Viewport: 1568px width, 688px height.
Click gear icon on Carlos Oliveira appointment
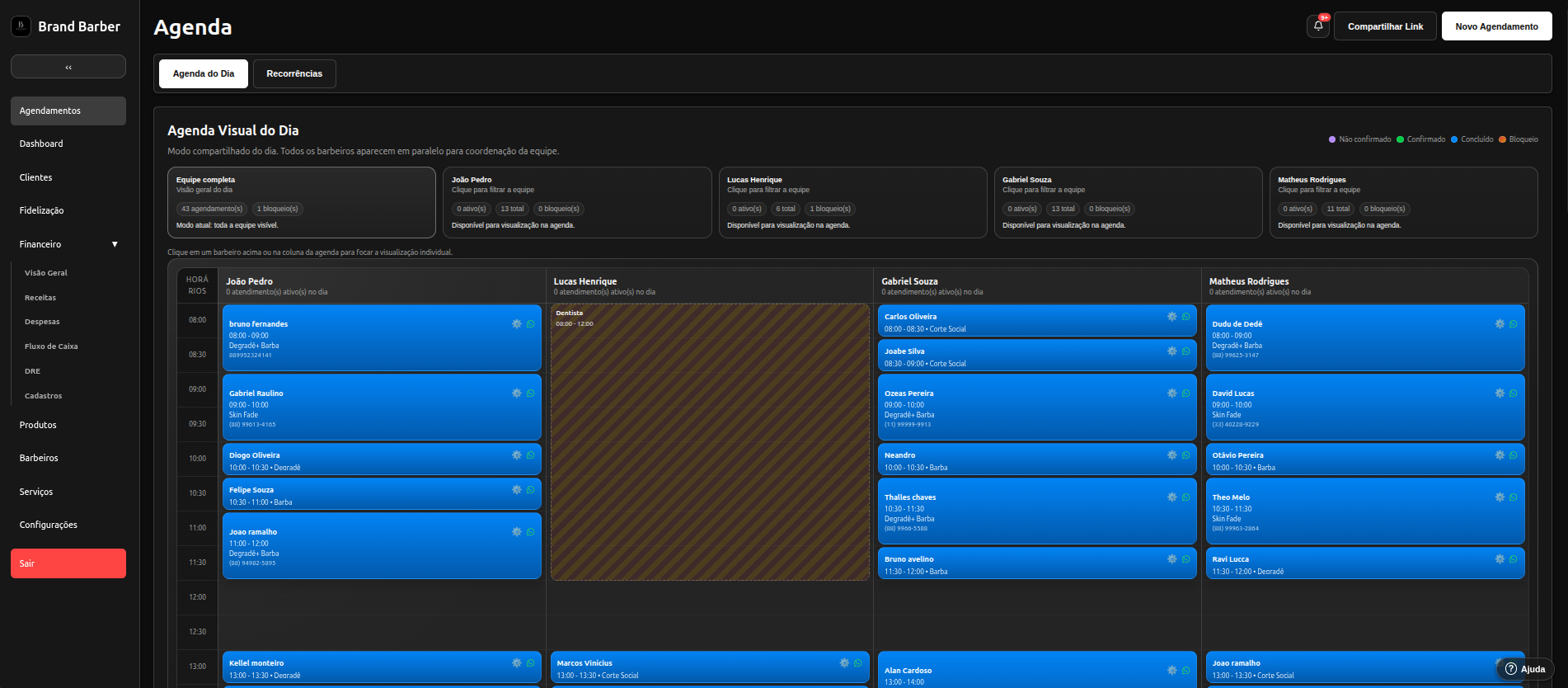[x=1172, y=317]
